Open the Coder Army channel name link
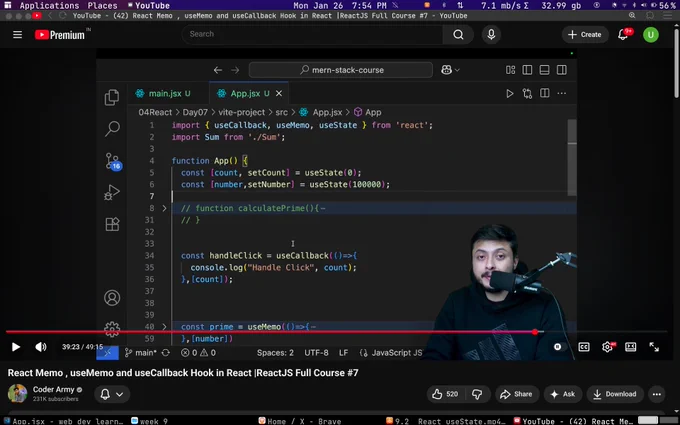 click(53, 389)
